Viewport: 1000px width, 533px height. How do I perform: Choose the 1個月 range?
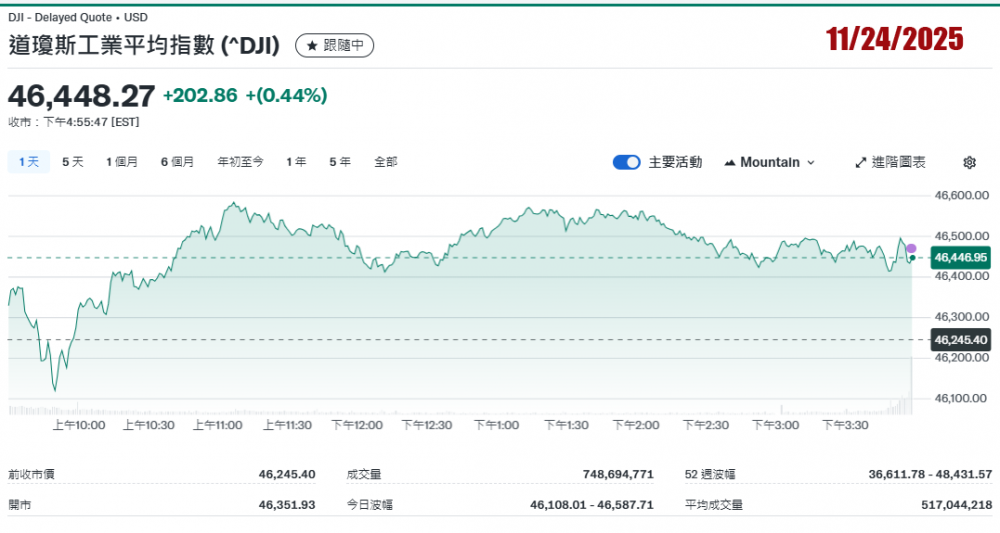coord(122,162)
